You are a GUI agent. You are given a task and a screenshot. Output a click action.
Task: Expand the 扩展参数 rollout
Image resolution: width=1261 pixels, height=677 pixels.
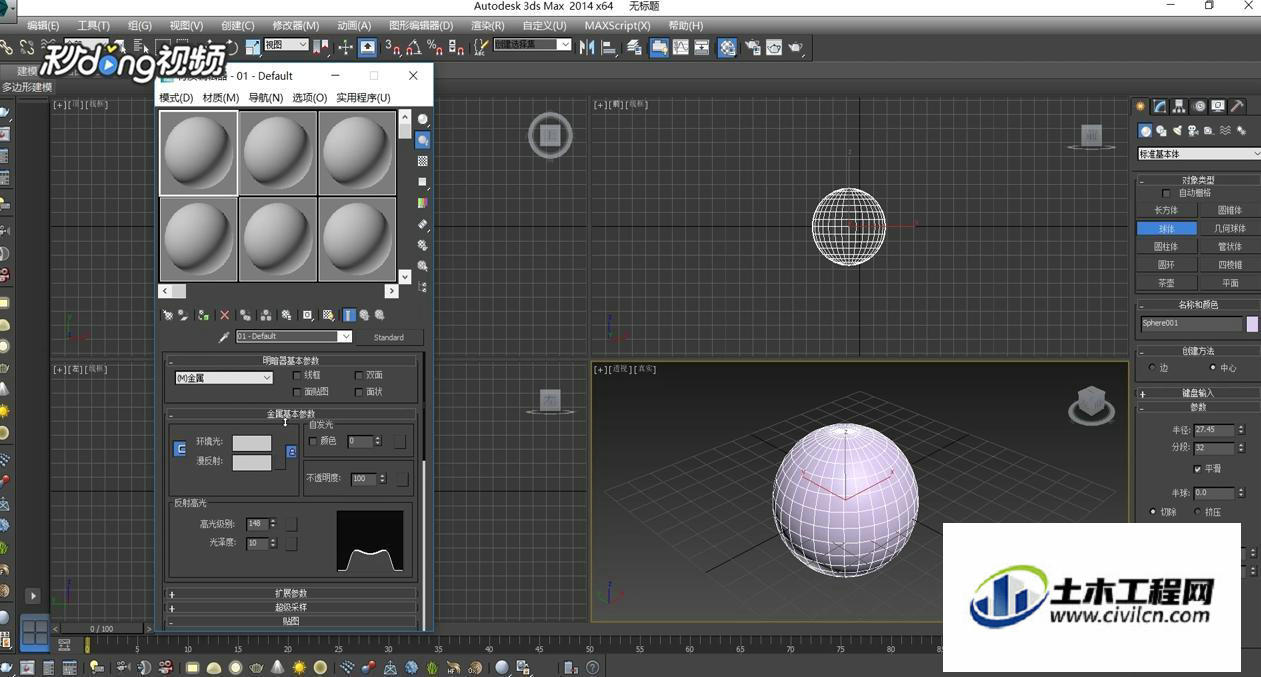click(x=291, y=594)
